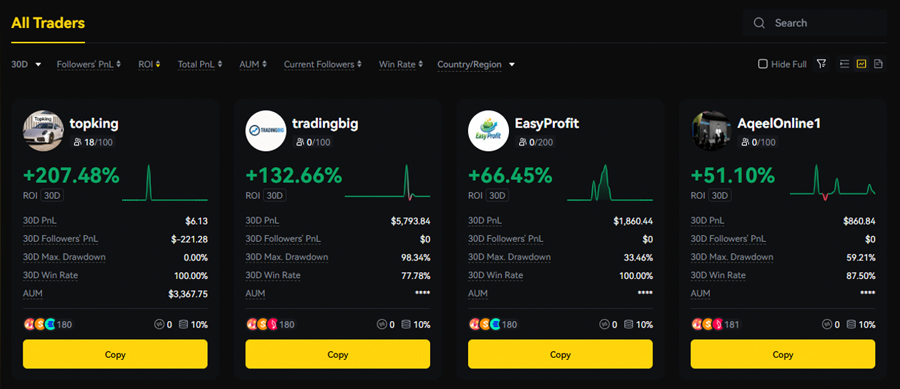This screenshot has width=900, height=389.
Task: Open the 30D period dropdown
Action: pos(26,64)
